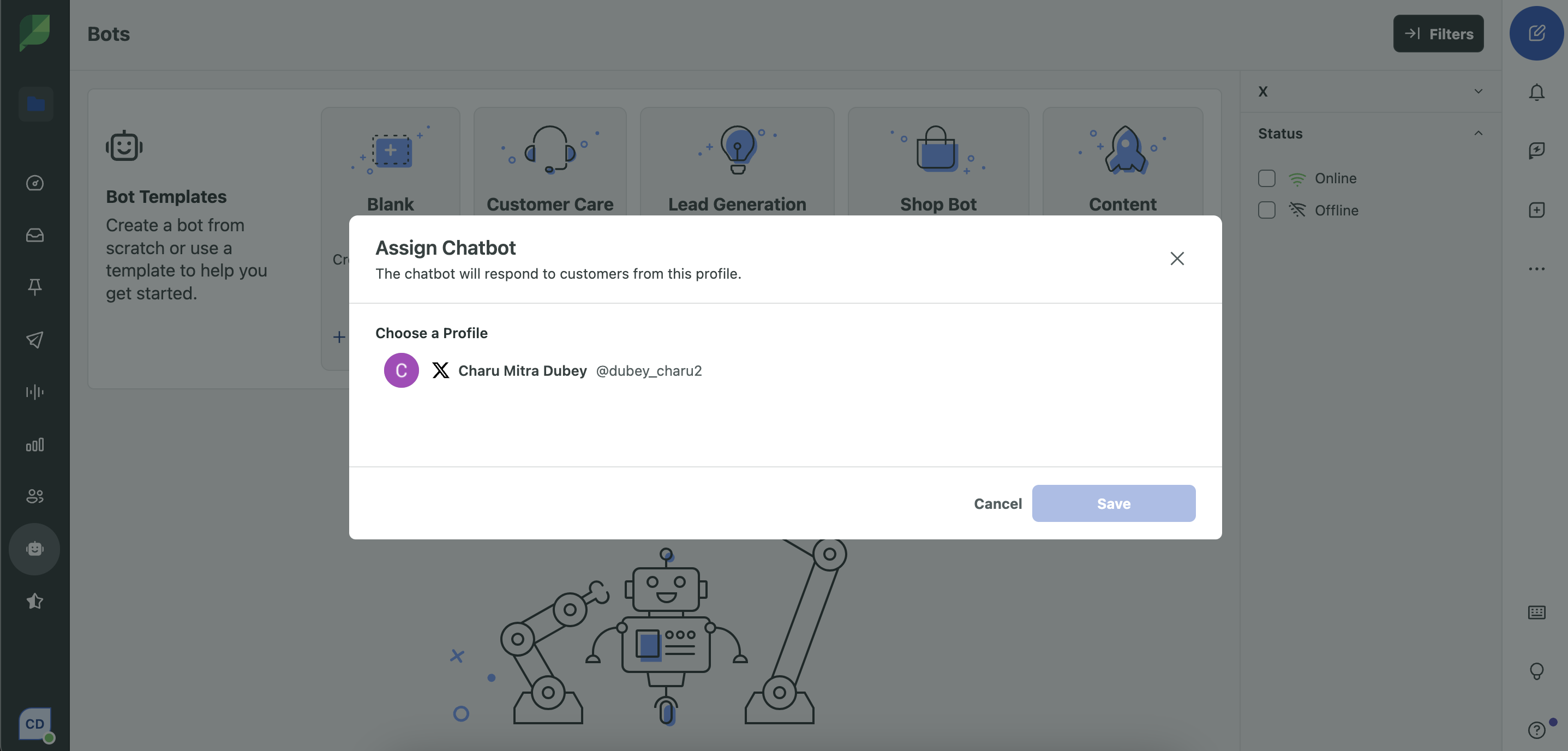Viewport: 1568px width, 751px height.
Task: Click the pin icon in sidebar
Action: [x=35, y=287]
